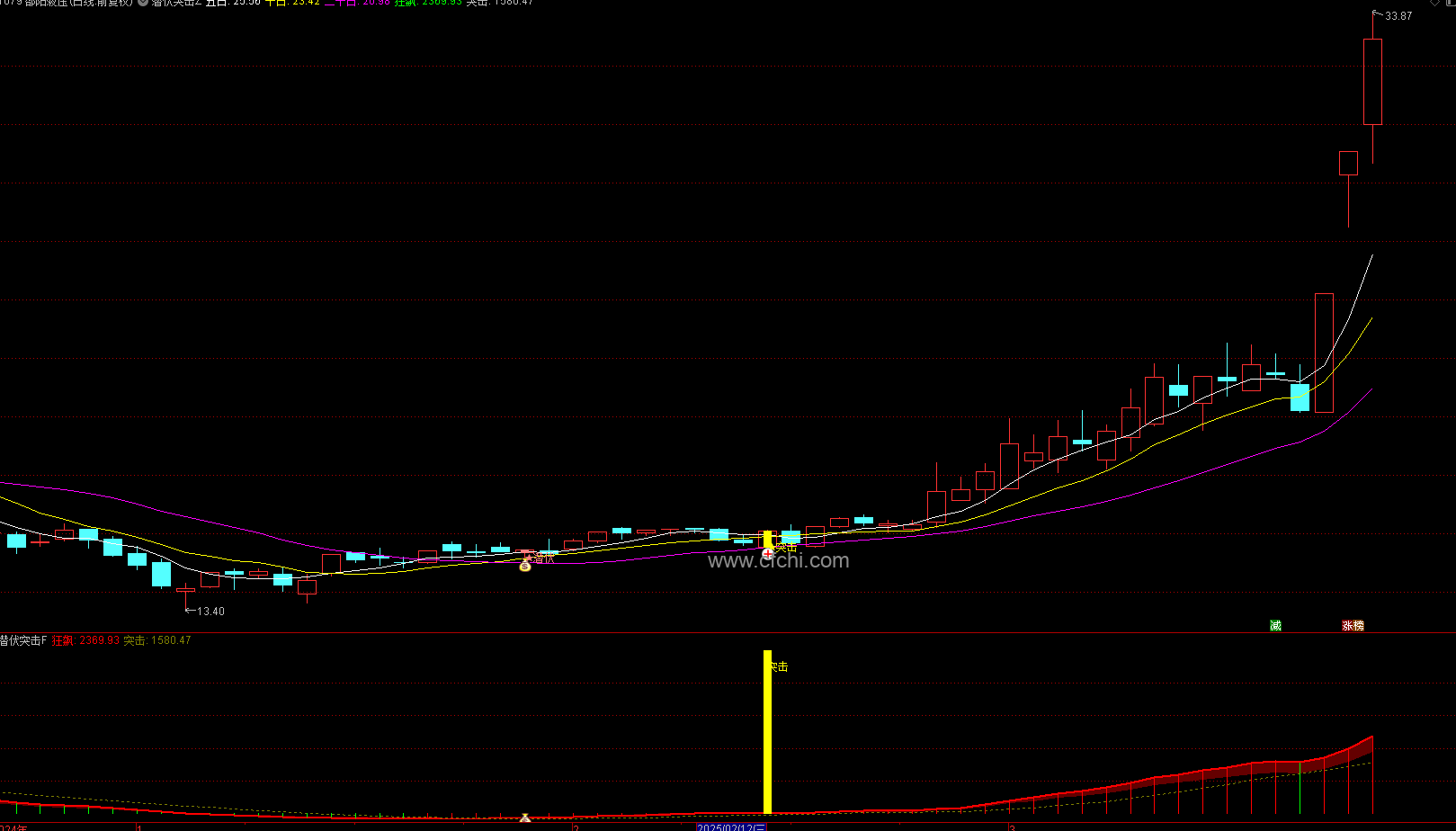Click the 潜伏突击F indicator name
Screen dimensions: 1456x831
[x=23, y=640]
